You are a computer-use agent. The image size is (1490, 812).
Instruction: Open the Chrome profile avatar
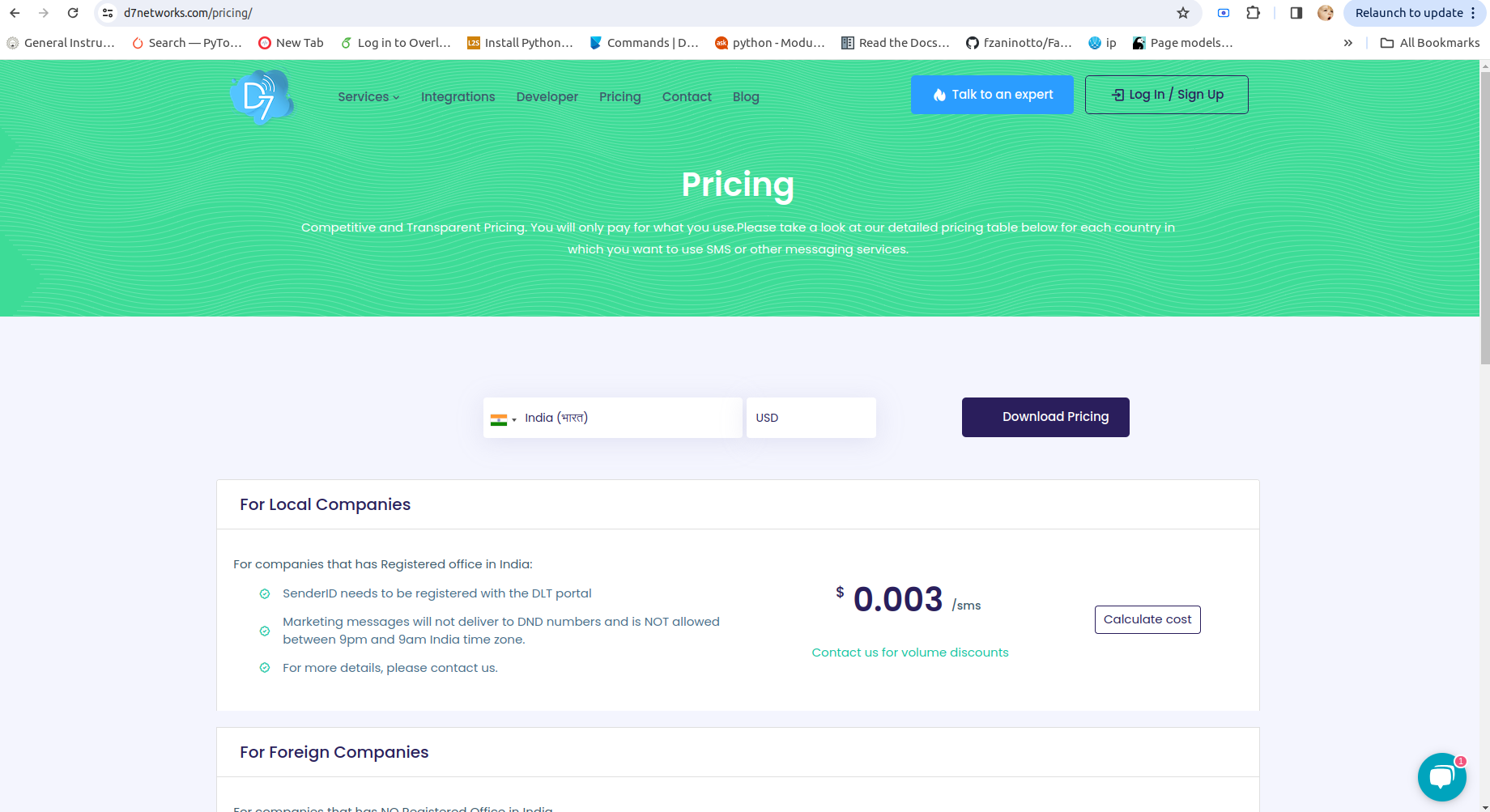1326,13
